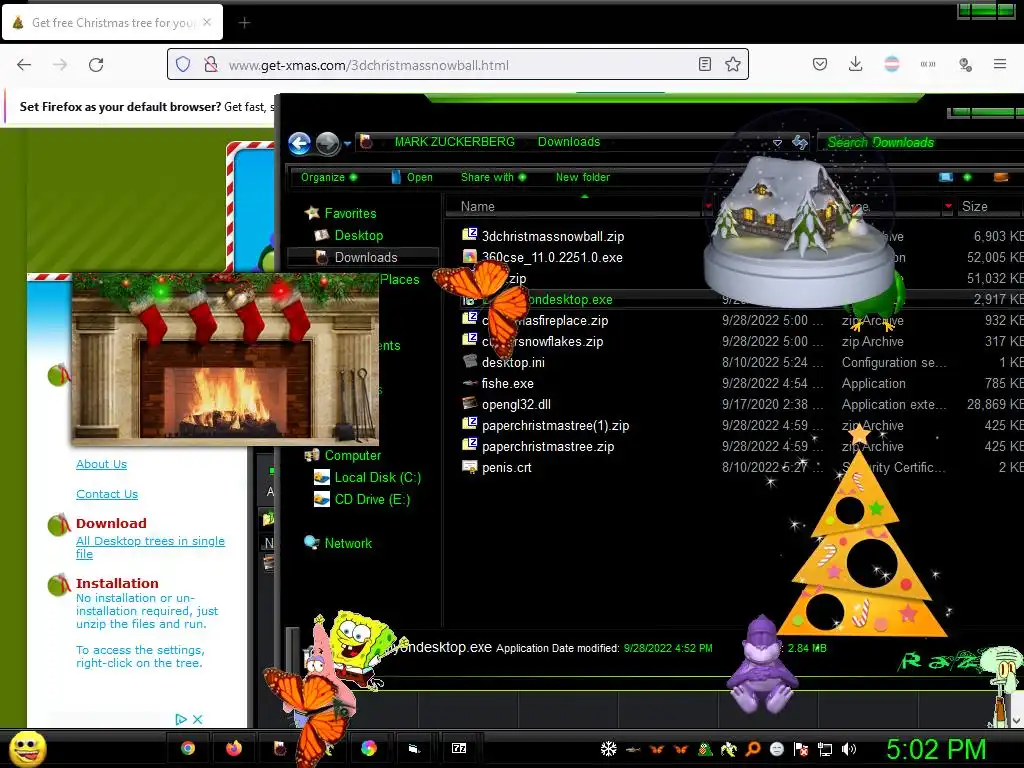
Task: Open the Organize menu
Action: pos(329,177)
